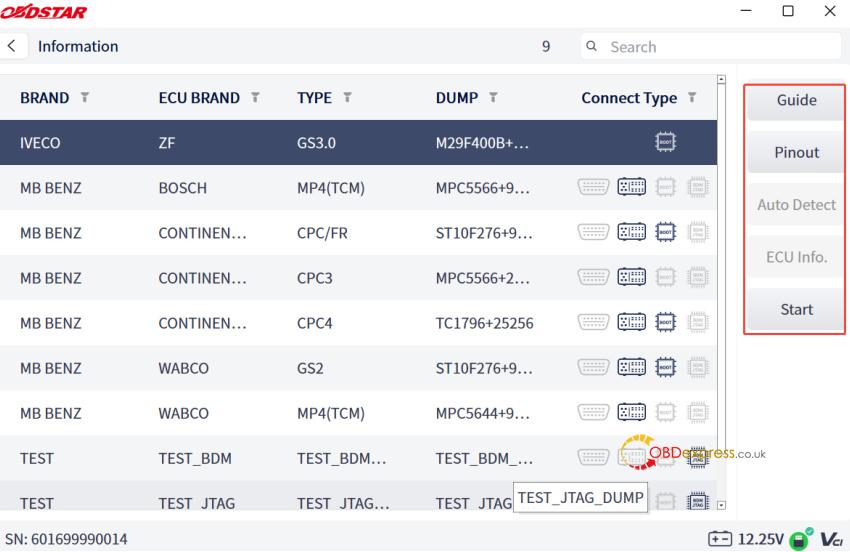
Task: Click the scrollbar up arrow
Action: click(721, 79)
